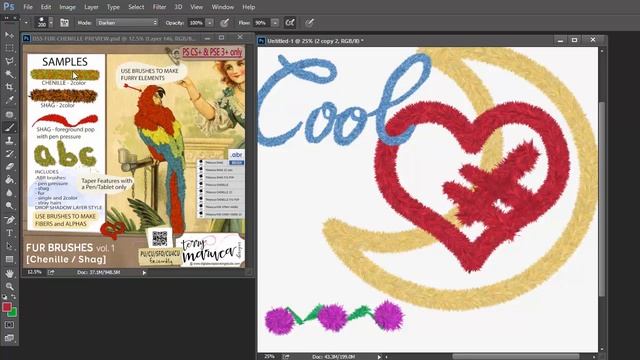This screenshot has height=360, width=640.
Task: Select the Paint Bucket tool
Action: point(9,180)
